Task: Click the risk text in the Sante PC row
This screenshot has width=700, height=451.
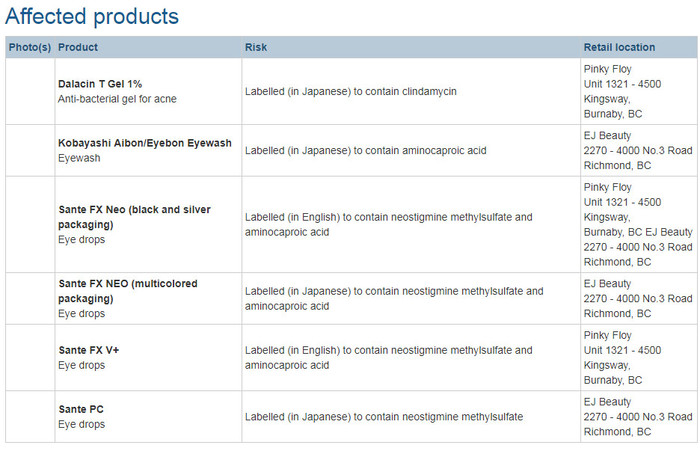Action: tap(384, 416)
